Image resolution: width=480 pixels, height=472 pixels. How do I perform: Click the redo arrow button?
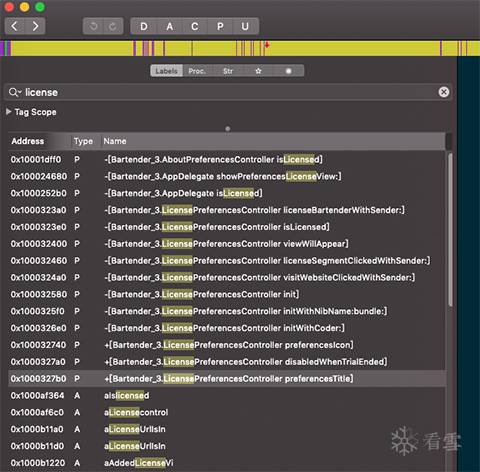tap(113, 26)
